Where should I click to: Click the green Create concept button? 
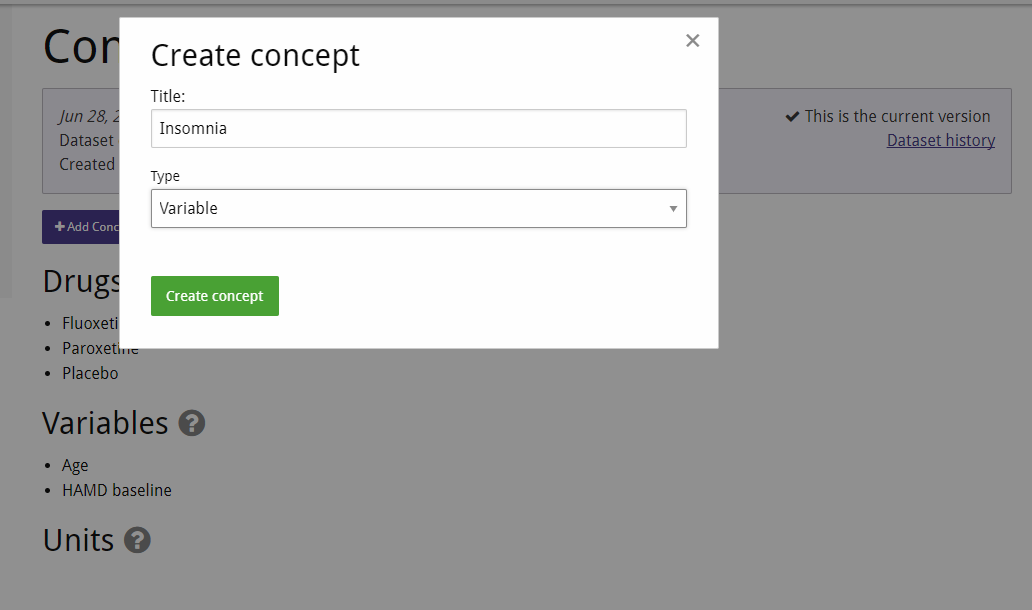point(215,296)
